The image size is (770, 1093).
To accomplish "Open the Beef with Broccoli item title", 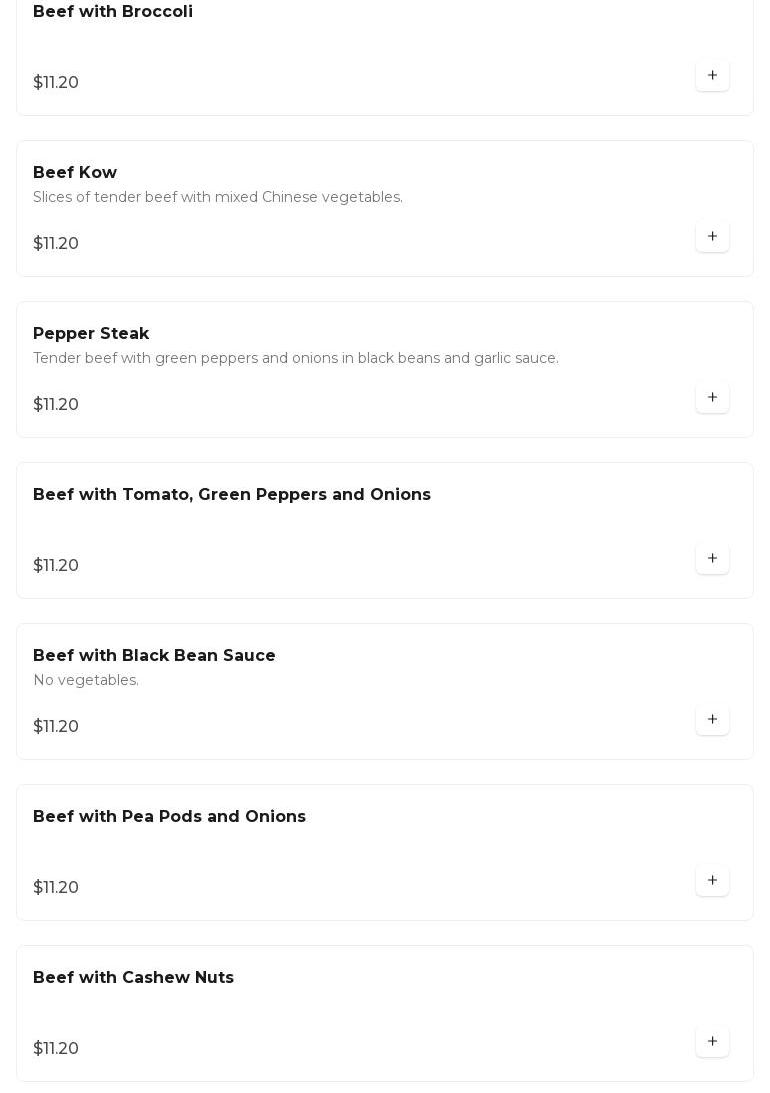I will (113, 12).
